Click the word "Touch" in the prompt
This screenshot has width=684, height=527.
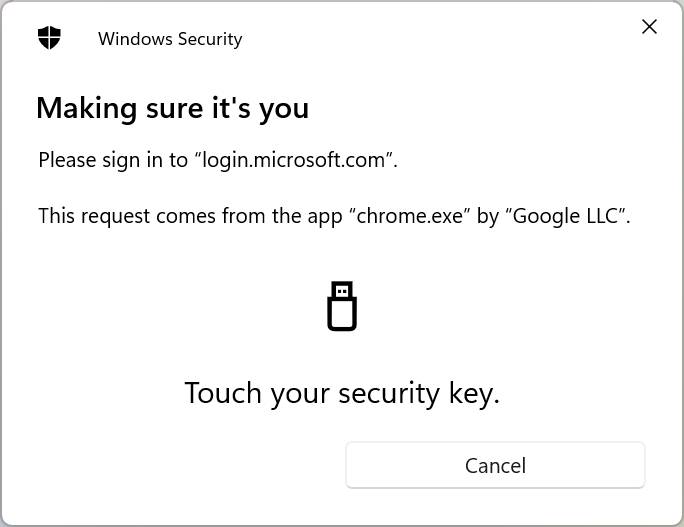click(223, 393)
